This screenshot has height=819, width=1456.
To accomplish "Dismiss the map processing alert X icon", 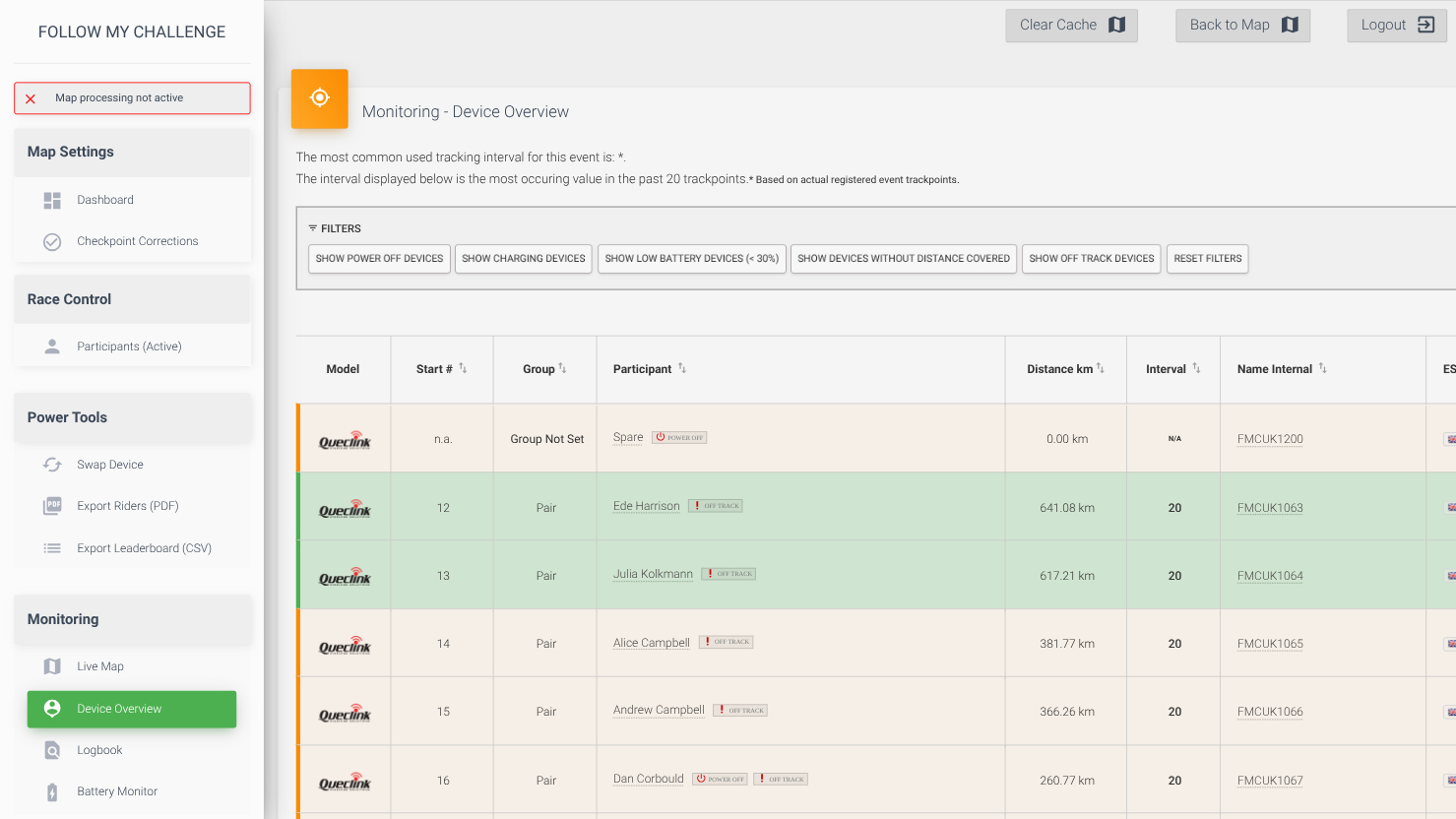I will pos(31,98).
